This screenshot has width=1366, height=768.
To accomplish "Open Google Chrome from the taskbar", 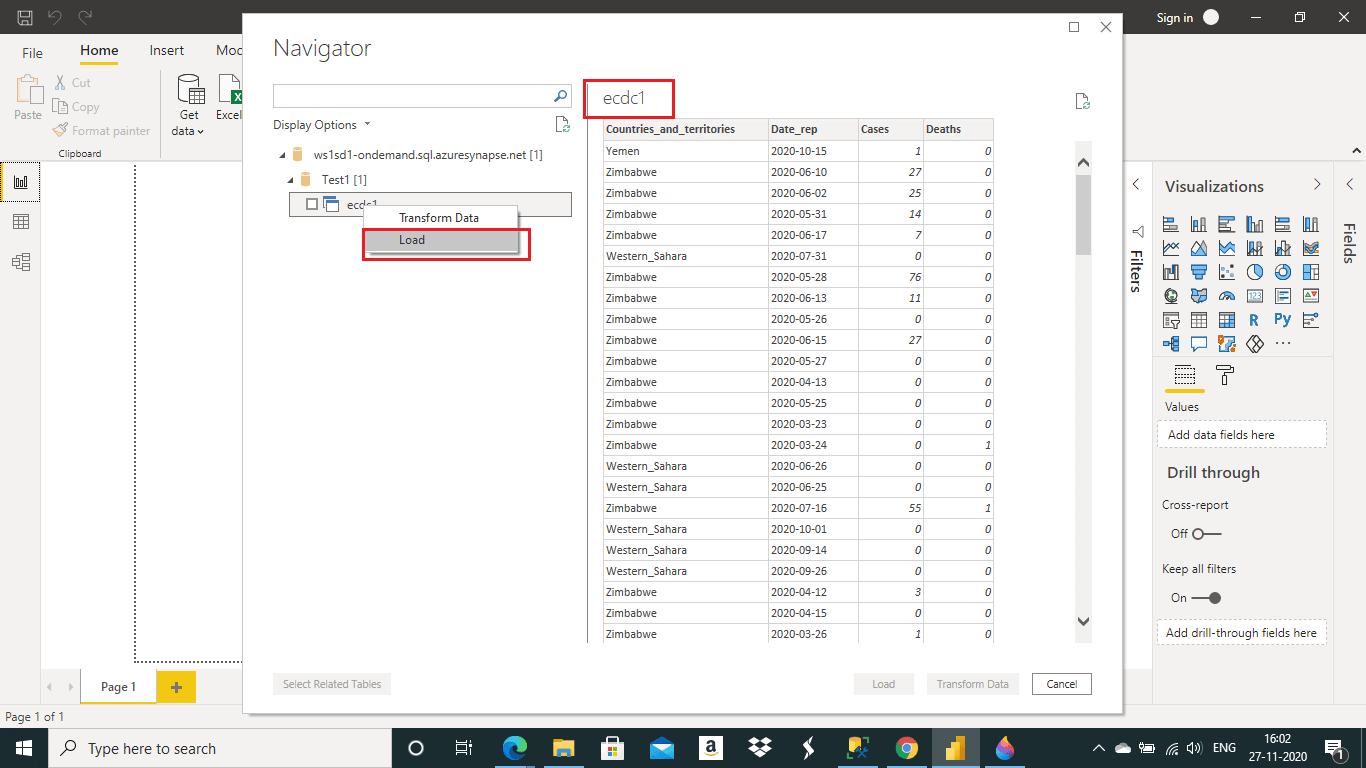I will click(907, 748).
